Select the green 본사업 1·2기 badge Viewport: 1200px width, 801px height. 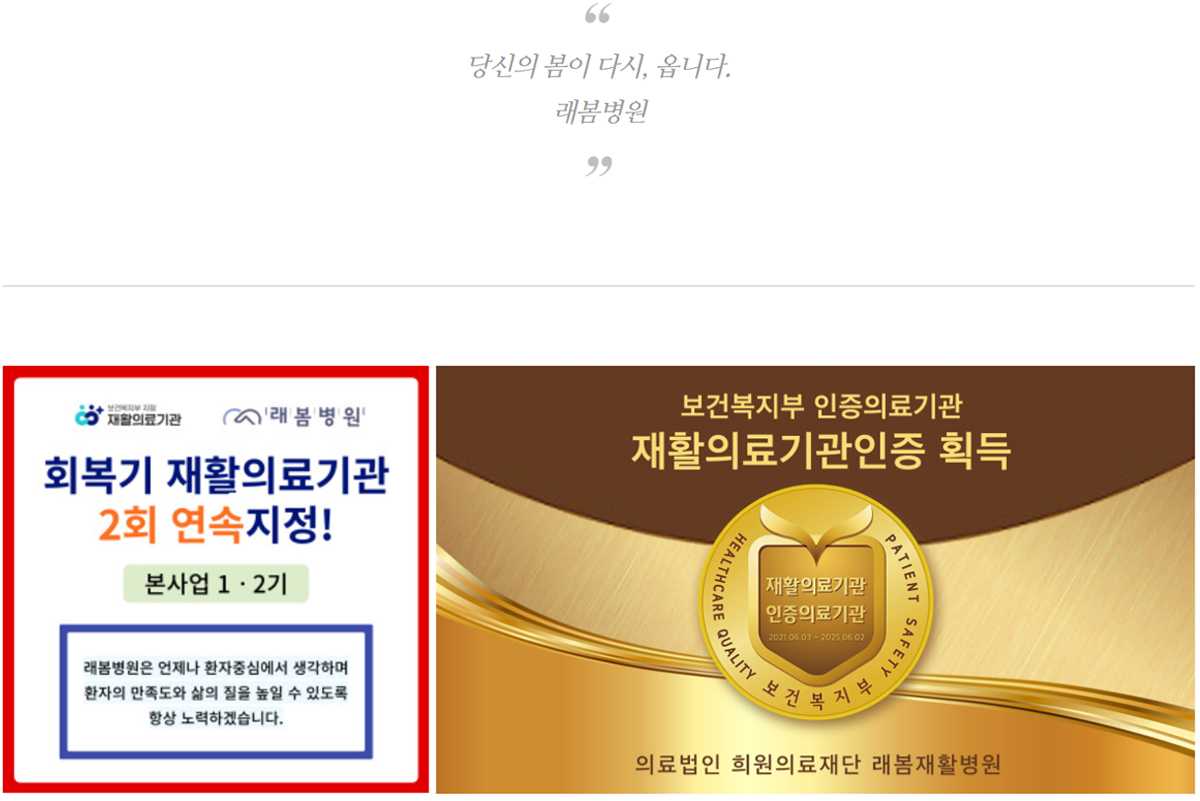[216, 584]
